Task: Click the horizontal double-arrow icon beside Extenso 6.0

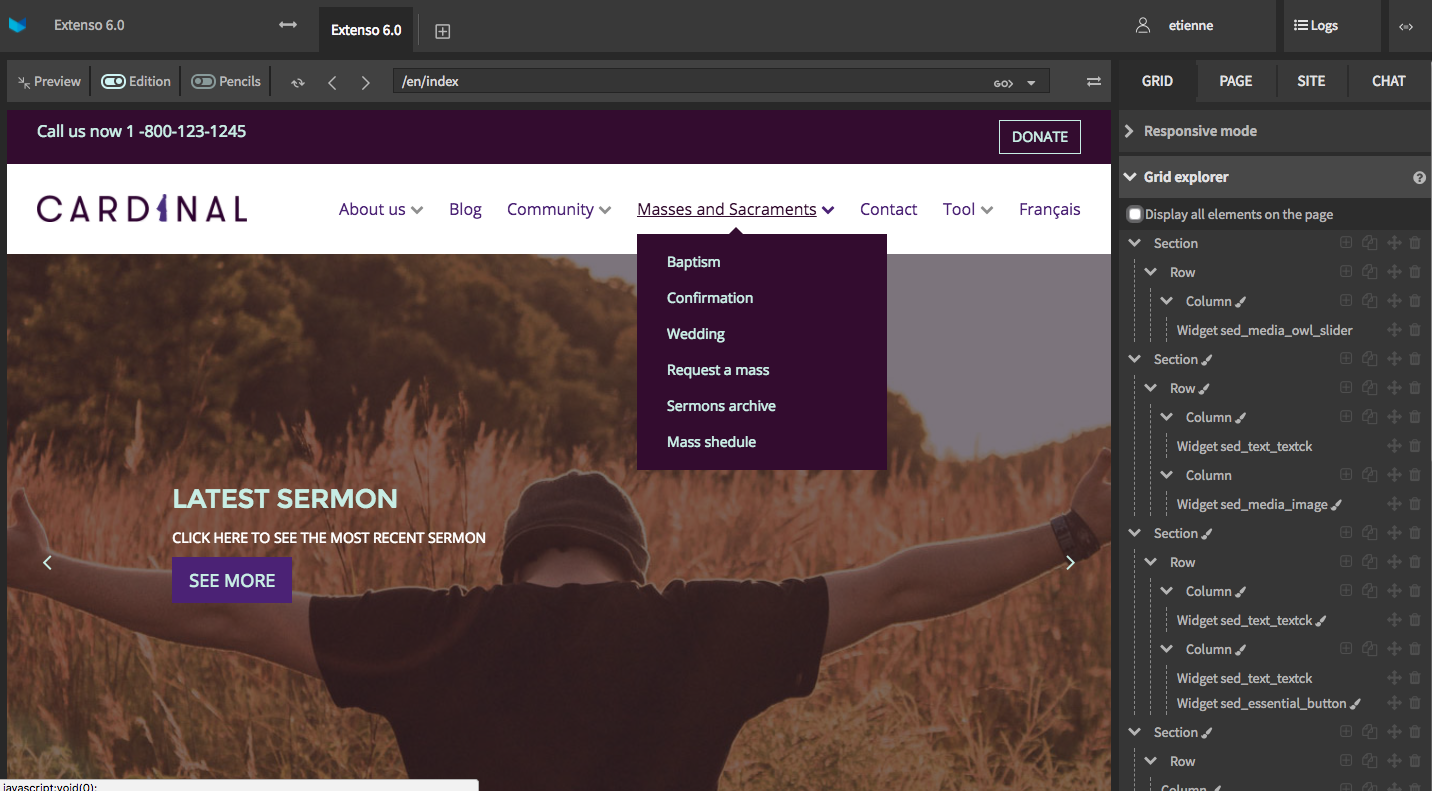Action: click(288, 25)
